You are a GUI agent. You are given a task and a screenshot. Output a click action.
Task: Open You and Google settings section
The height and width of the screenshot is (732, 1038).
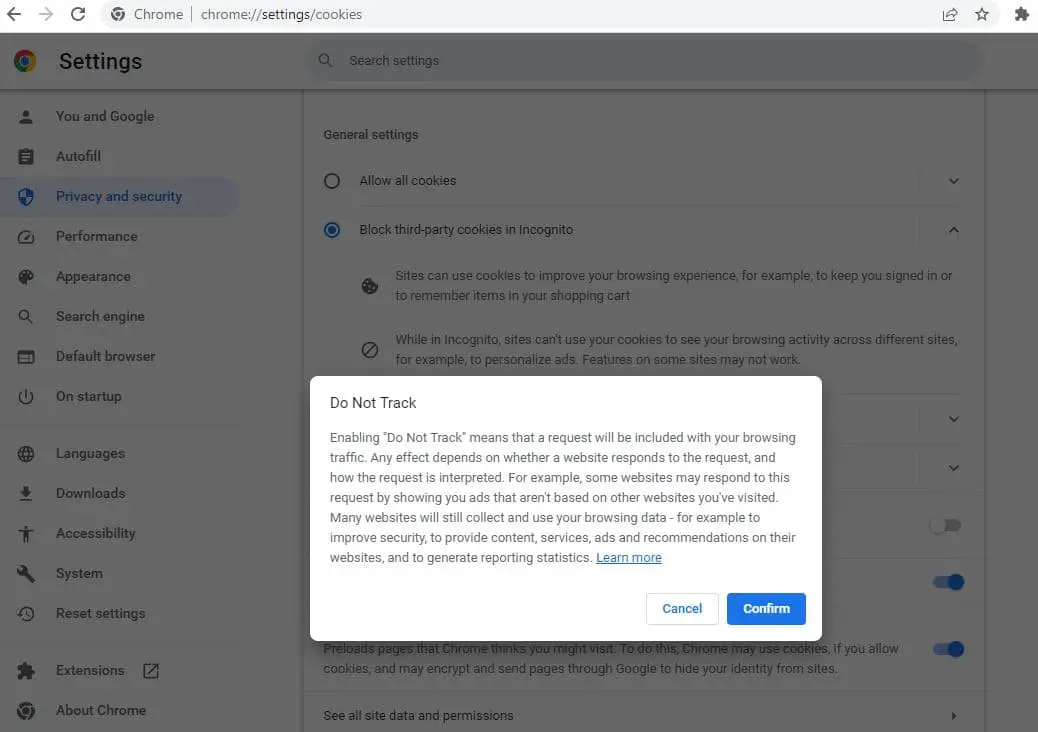tap(105, 116)
